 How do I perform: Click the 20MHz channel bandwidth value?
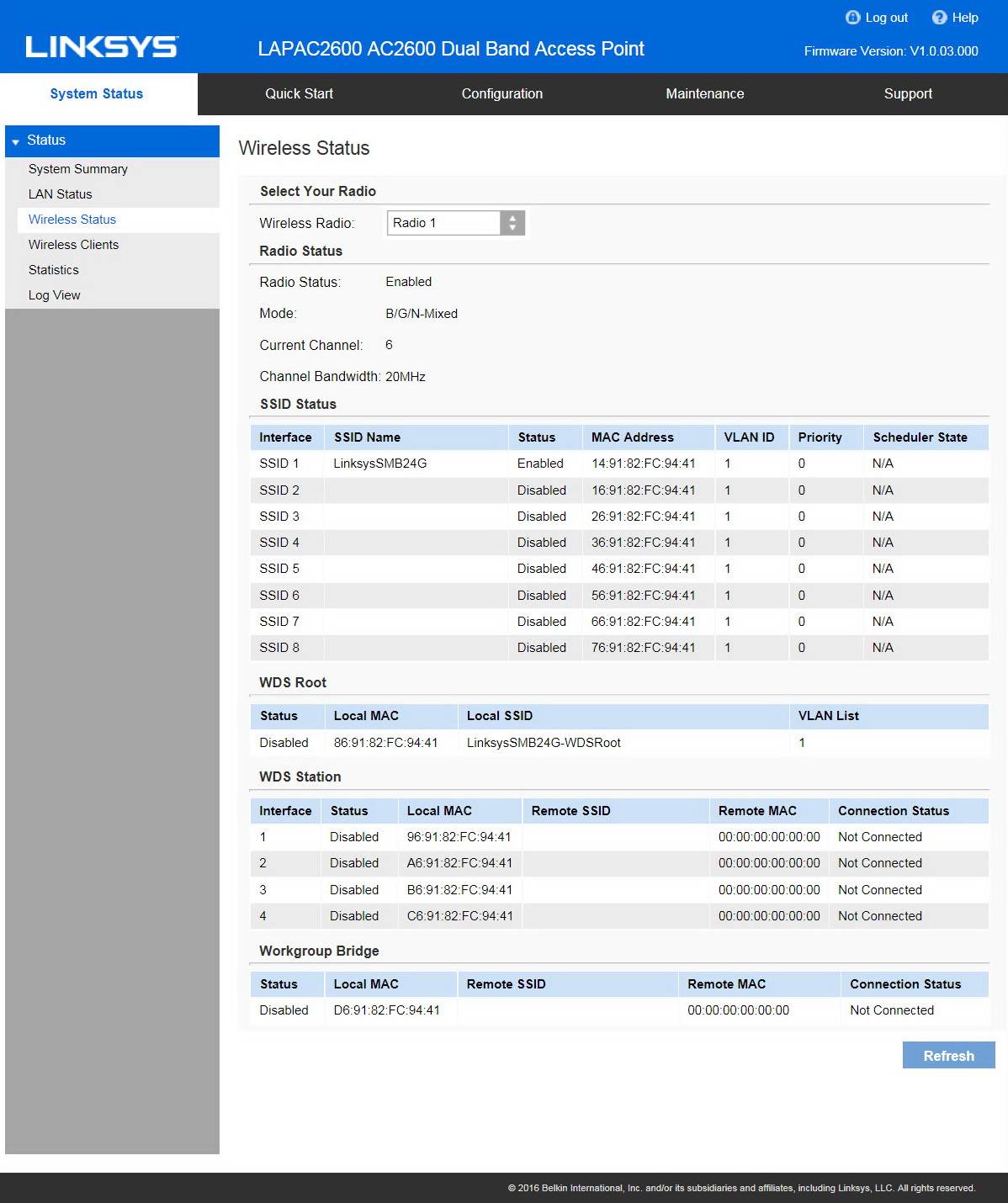tap(406, 377)
